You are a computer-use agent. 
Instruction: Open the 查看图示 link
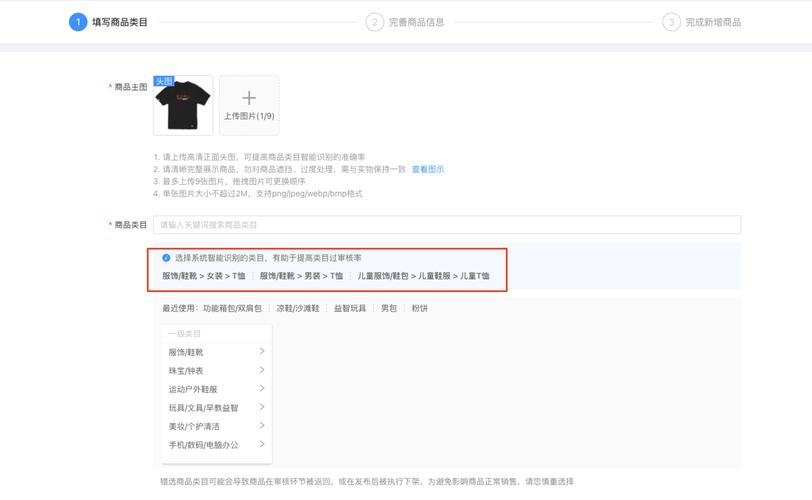pos(428,169)
